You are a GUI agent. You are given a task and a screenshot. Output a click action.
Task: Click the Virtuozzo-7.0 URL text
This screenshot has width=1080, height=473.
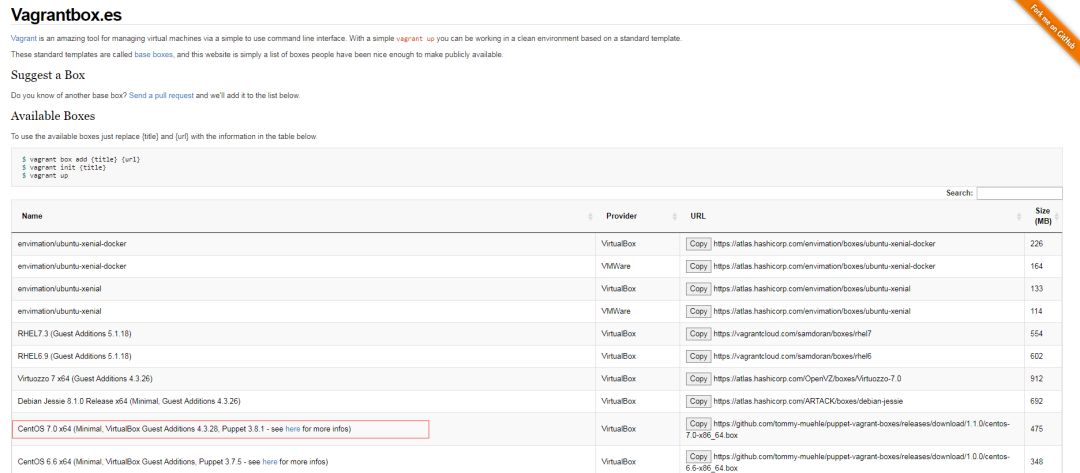pyautogui.click(x=807, y=379)
